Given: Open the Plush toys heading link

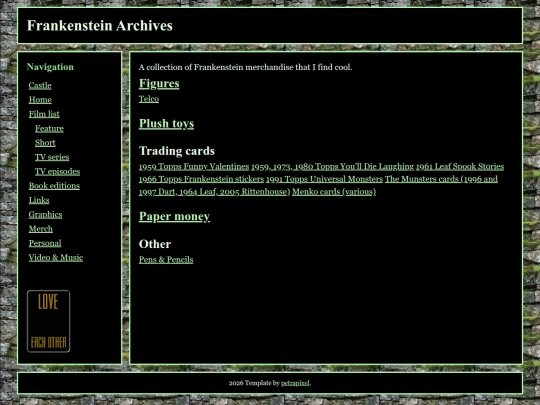Looking at the screenshot, I should click(x=166, y=124).
